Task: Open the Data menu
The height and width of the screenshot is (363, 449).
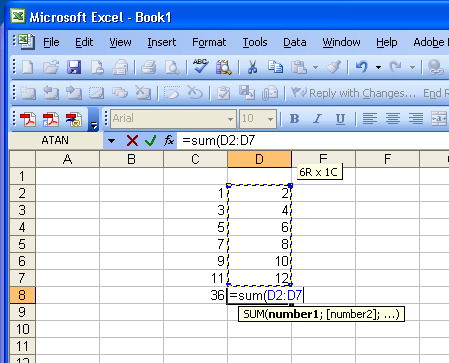Action: 295,42
